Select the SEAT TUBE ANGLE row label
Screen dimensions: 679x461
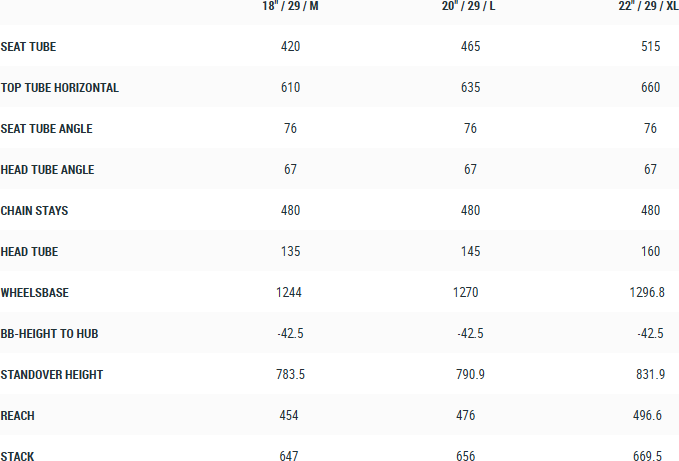pyautogui.click(x=46, y=129)
